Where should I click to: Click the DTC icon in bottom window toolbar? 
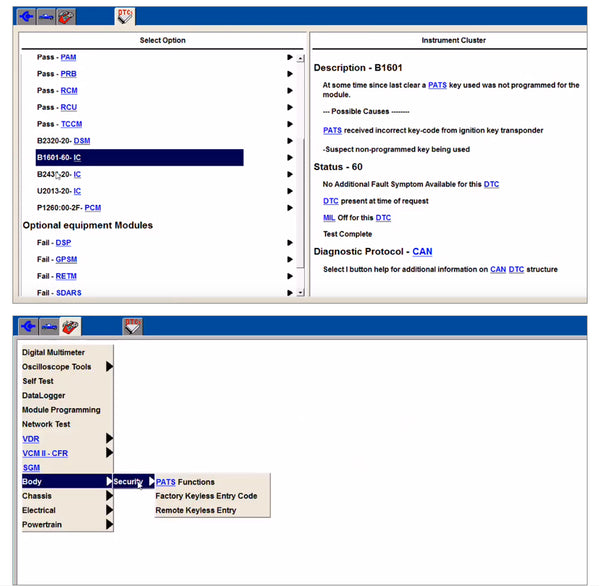pos(133,327)
